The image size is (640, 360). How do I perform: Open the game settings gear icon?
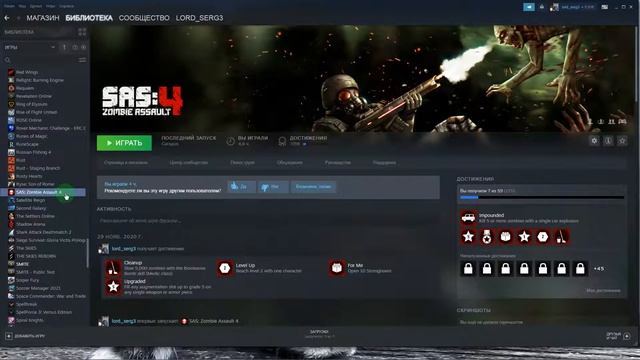click(x=594, y=141)
